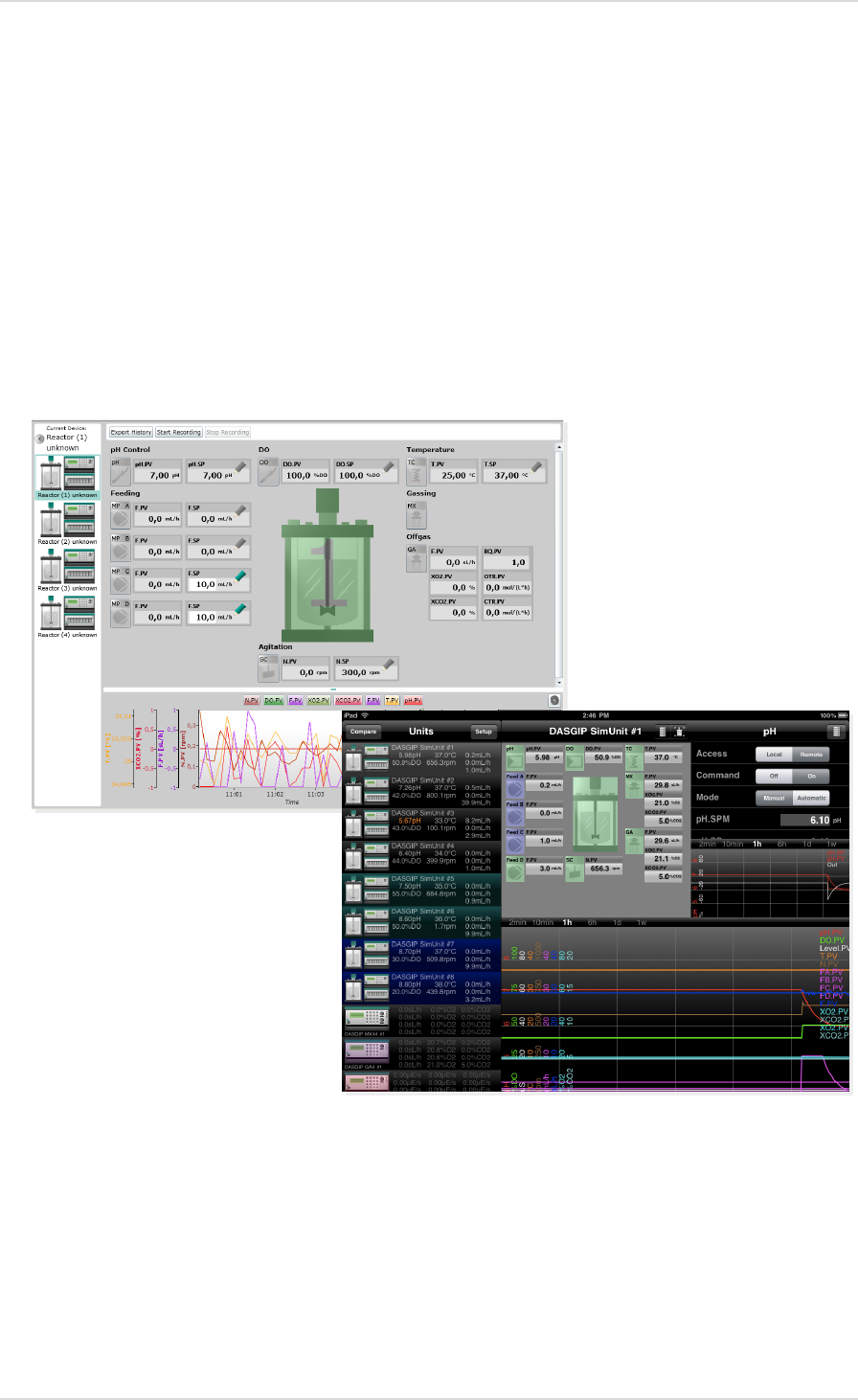Tap vessel view icon beside SimUnit #1 title
The width and height of the screenshot is (858, 1400).
coord(680,732)
